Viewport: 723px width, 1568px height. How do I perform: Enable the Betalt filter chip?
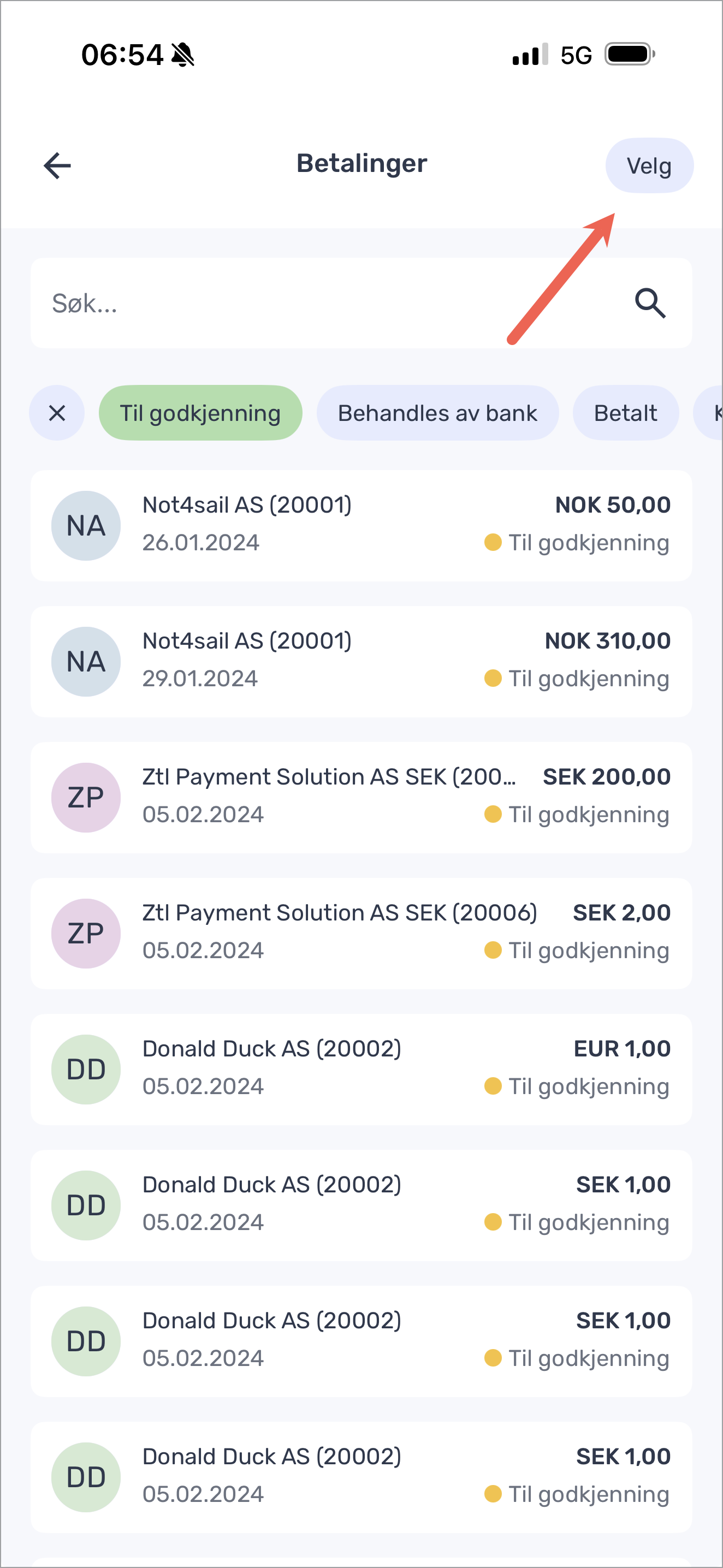[626, 413]
